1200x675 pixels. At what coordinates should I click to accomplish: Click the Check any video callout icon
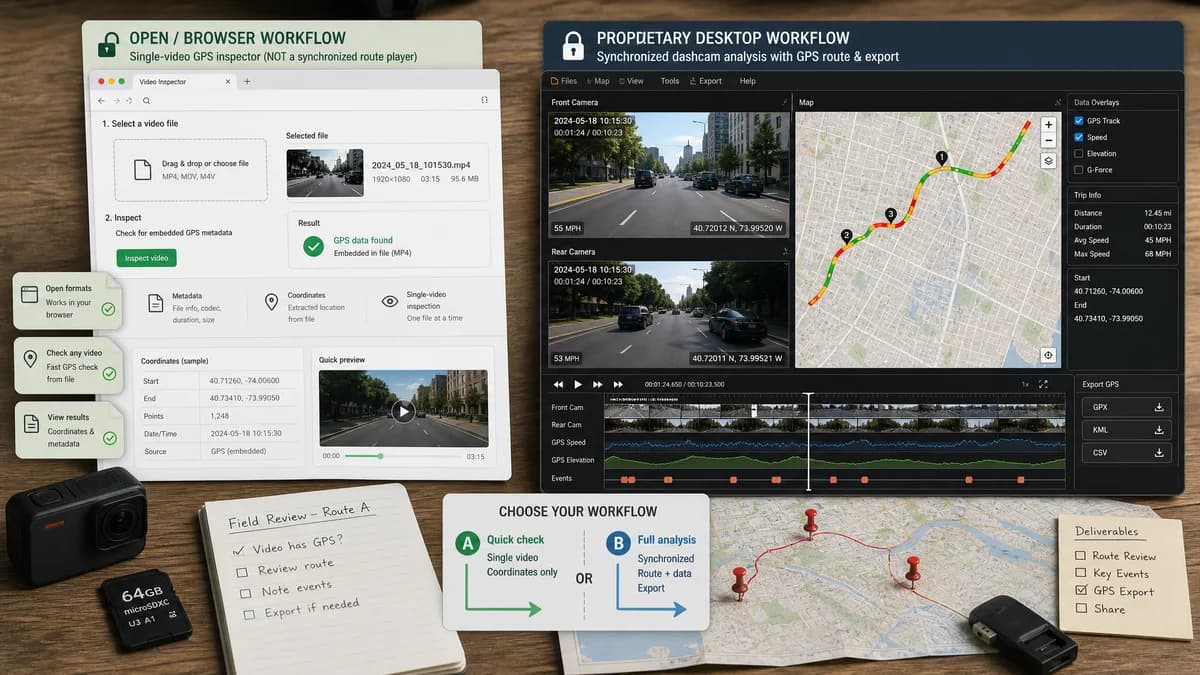click(29, 361)
